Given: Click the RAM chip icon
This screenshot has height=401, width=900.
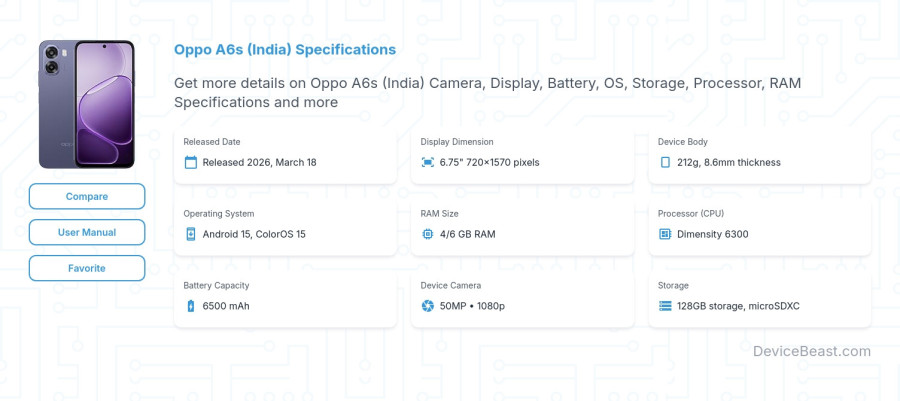Looking at the screenshot, I should coord(428,234).
